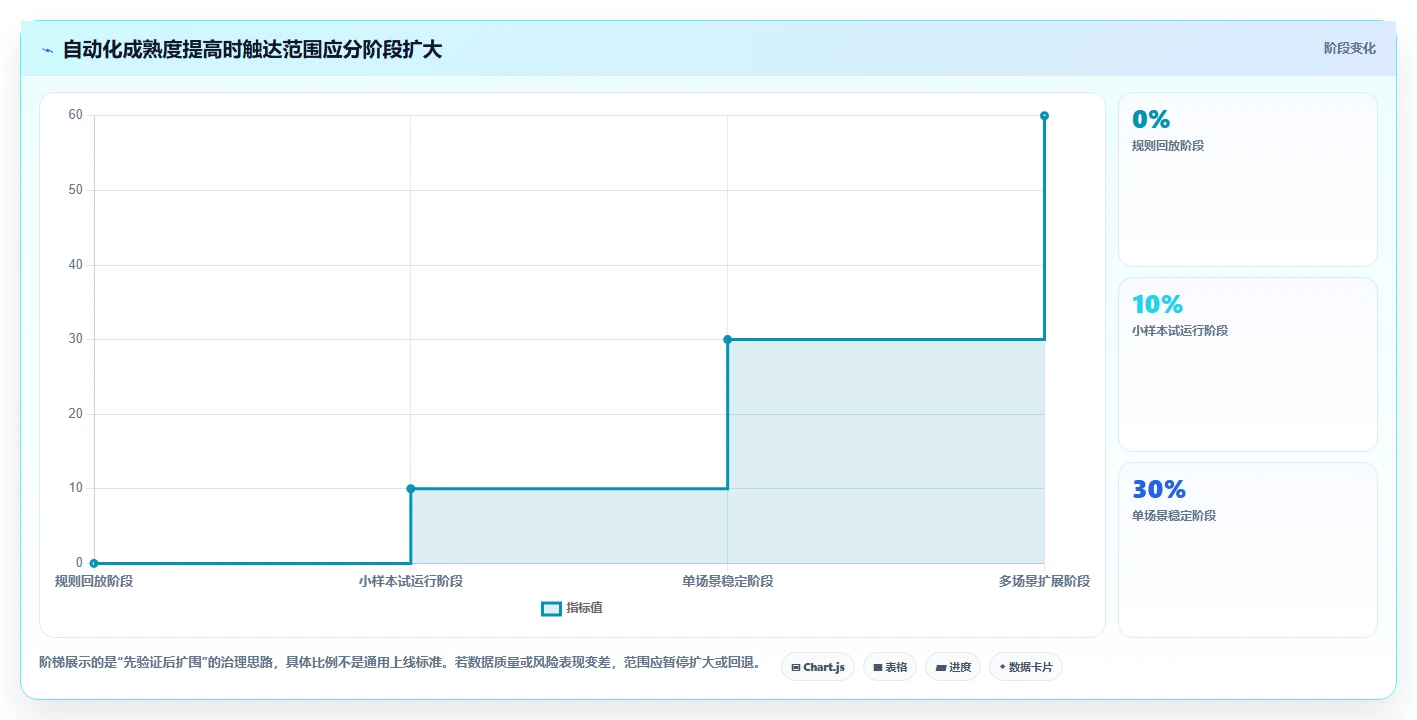This screenshot has height=720, width=1417.
Task: Click the 阶段变化 label in header
Action: point(1350,48)
